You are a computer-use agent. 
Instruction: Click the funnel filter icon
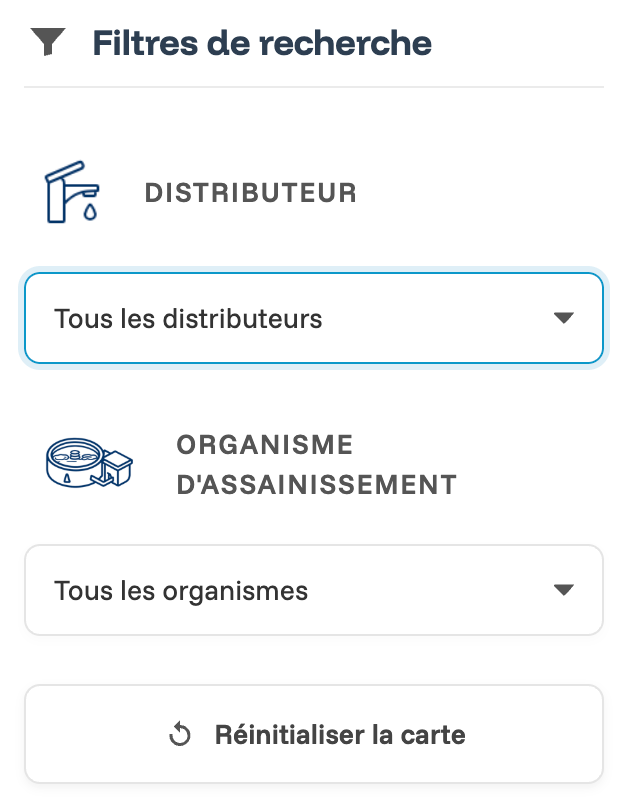(48, 43)
